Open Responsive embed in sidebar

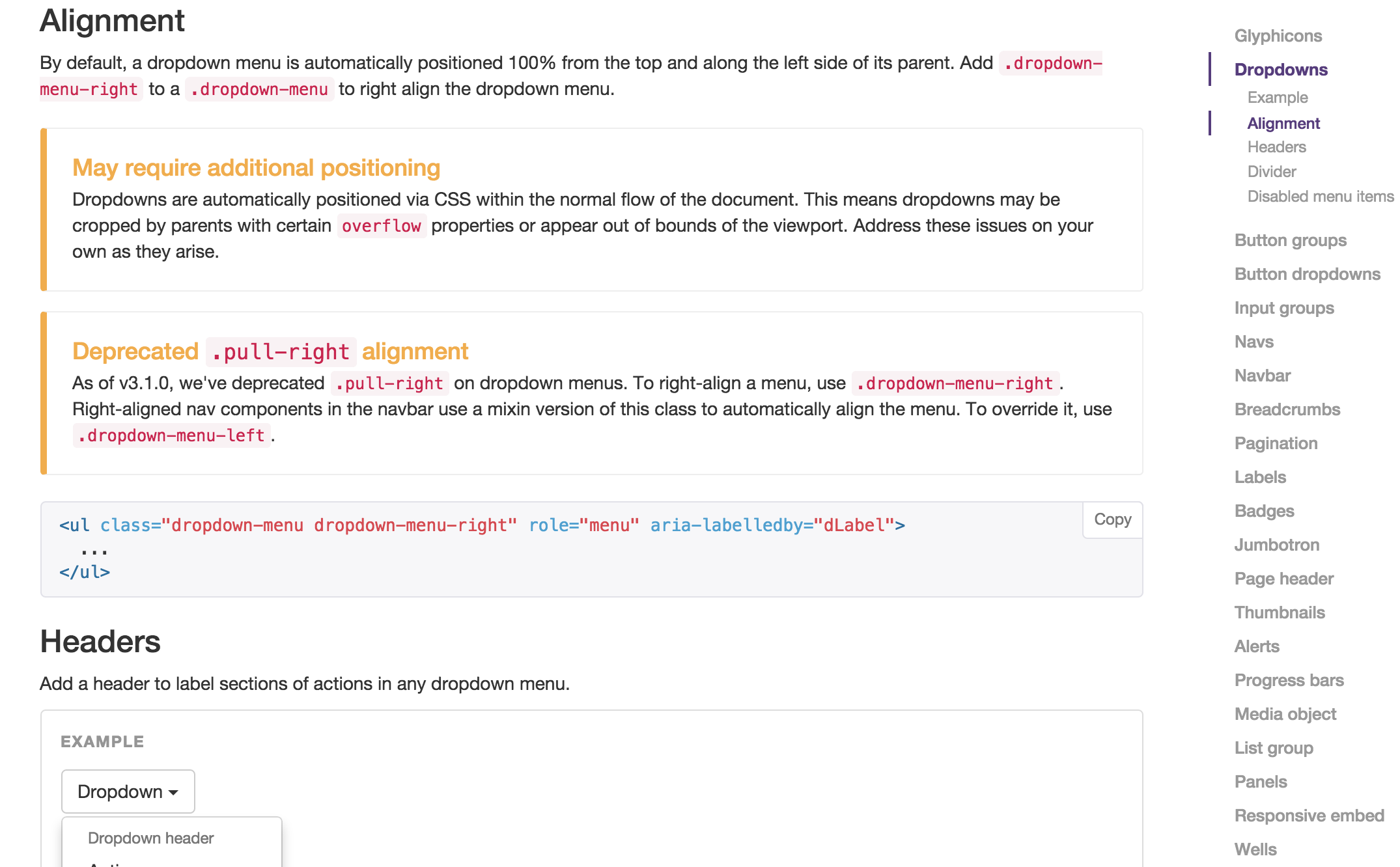(1309, 816)
